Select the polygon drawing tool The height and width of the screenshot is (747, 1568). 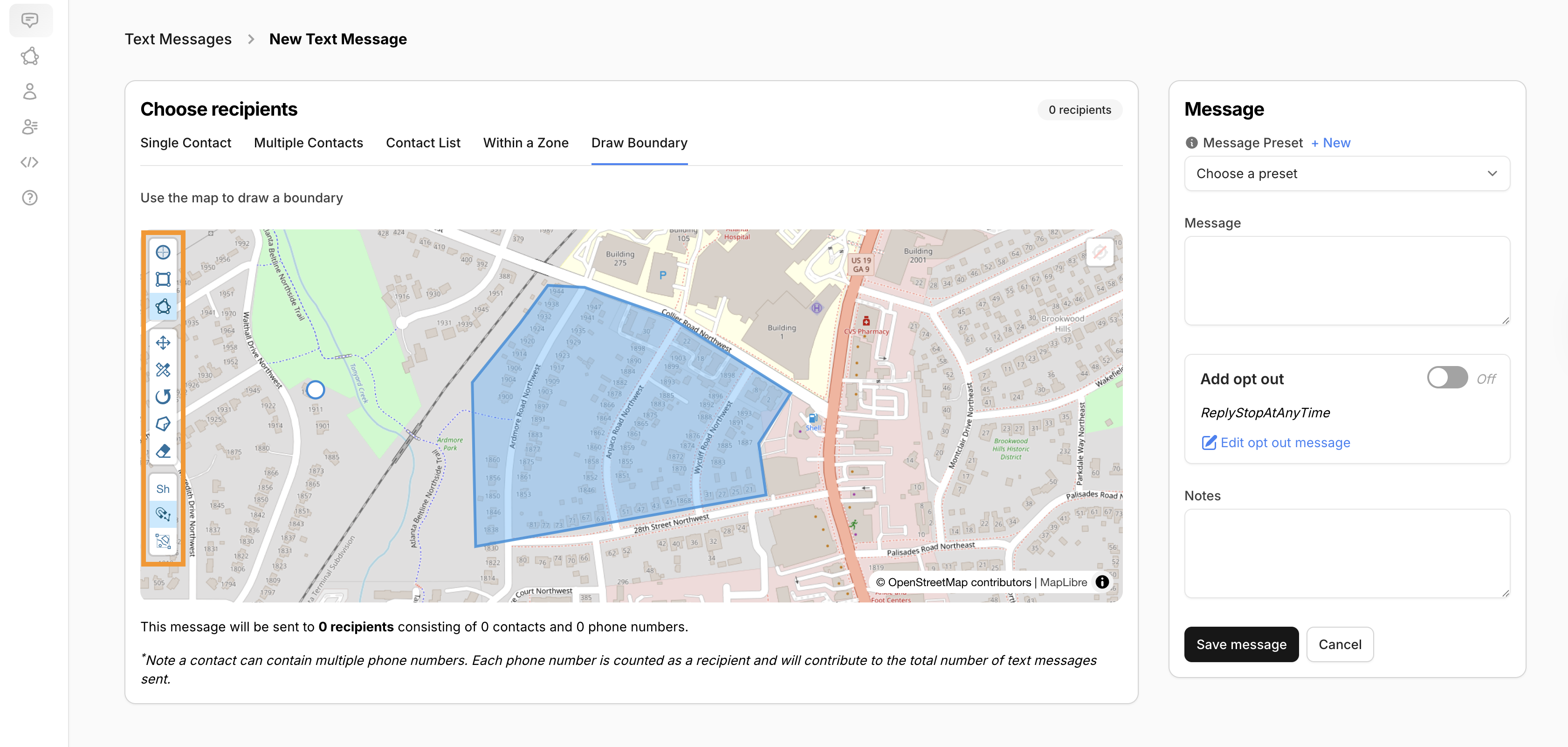[163, 306]
